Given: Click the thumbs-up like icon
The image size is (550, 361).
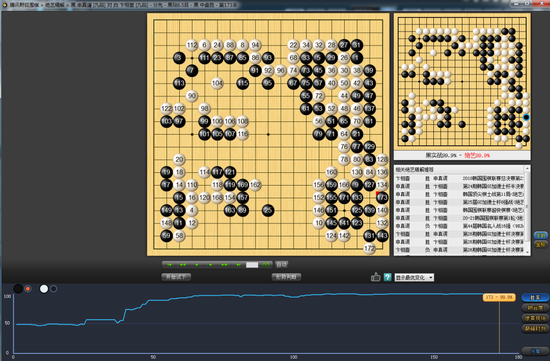Looking at the screenshot, I should (375, 277).
